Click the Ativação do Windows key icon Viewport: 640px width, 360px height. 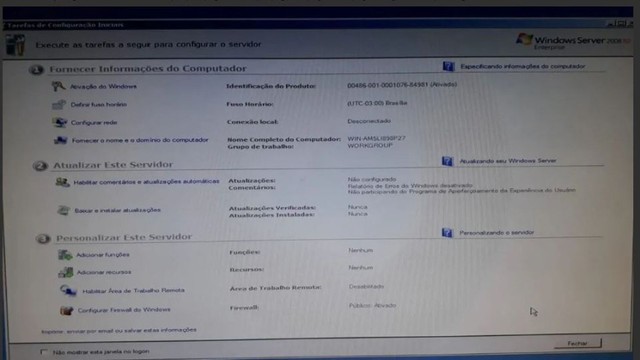[x=58, y=86]
